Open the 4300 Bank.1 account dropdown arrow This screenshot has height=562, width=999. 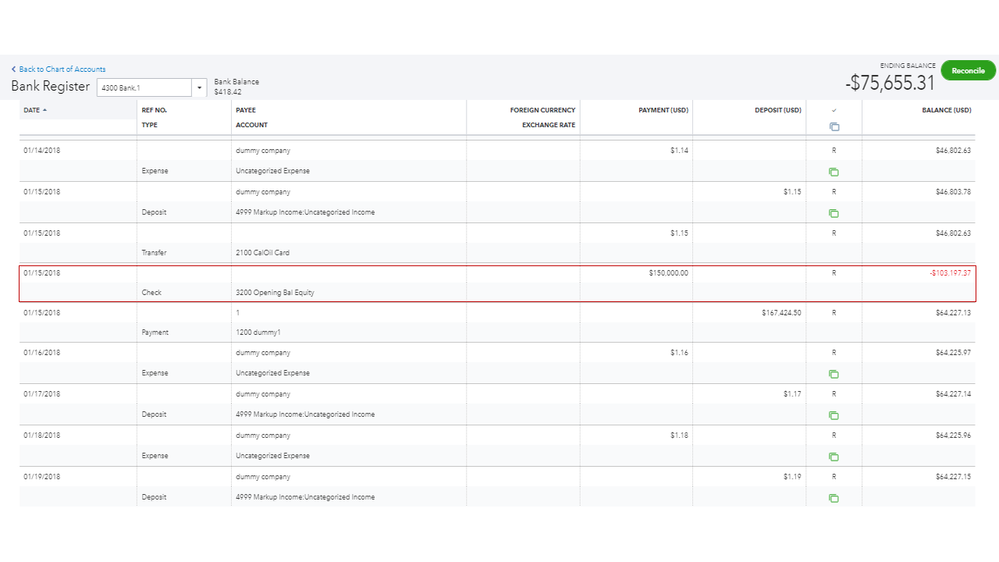(199, 88)
